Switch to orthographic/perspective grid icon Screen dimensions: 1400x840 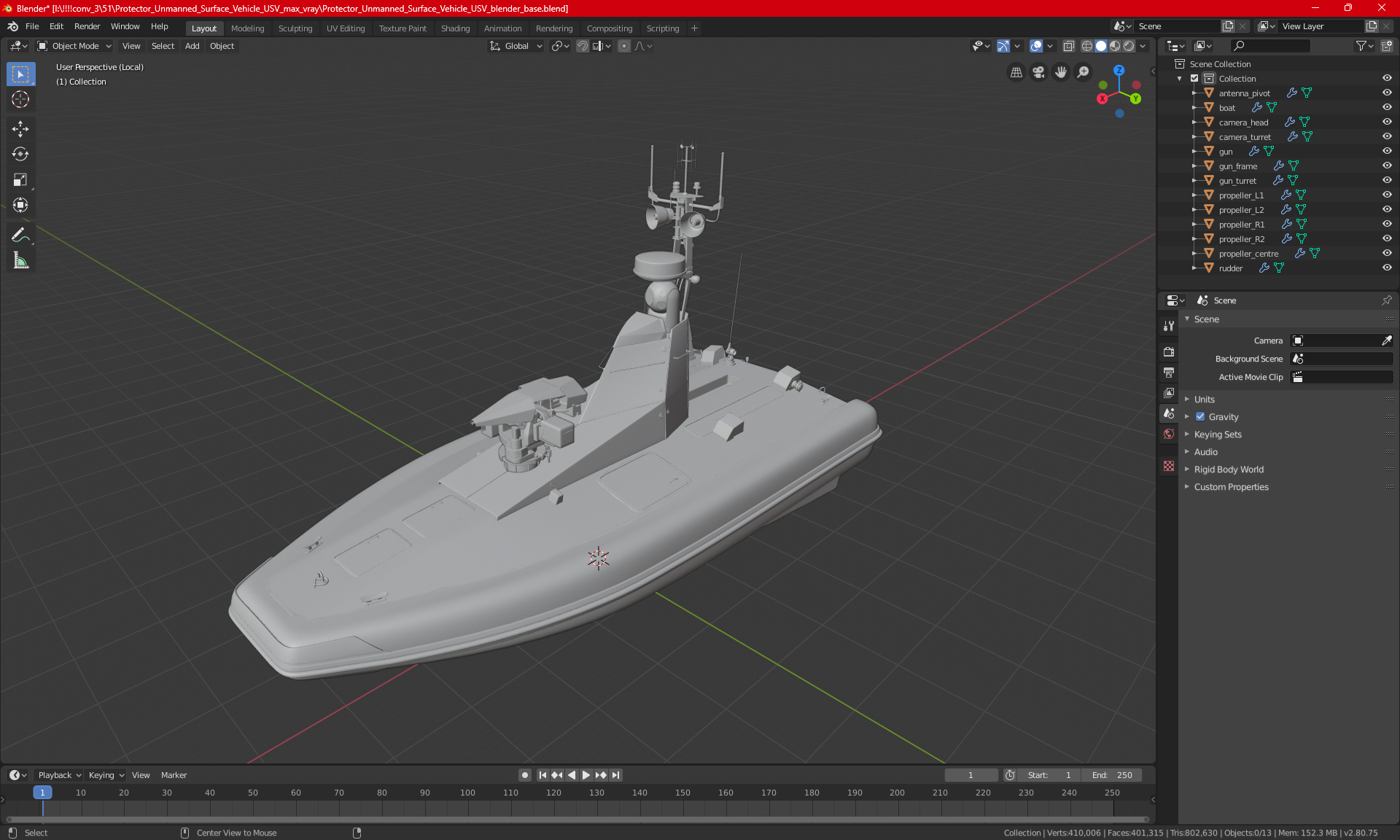pyautogui.click(x=1016, y=72)
